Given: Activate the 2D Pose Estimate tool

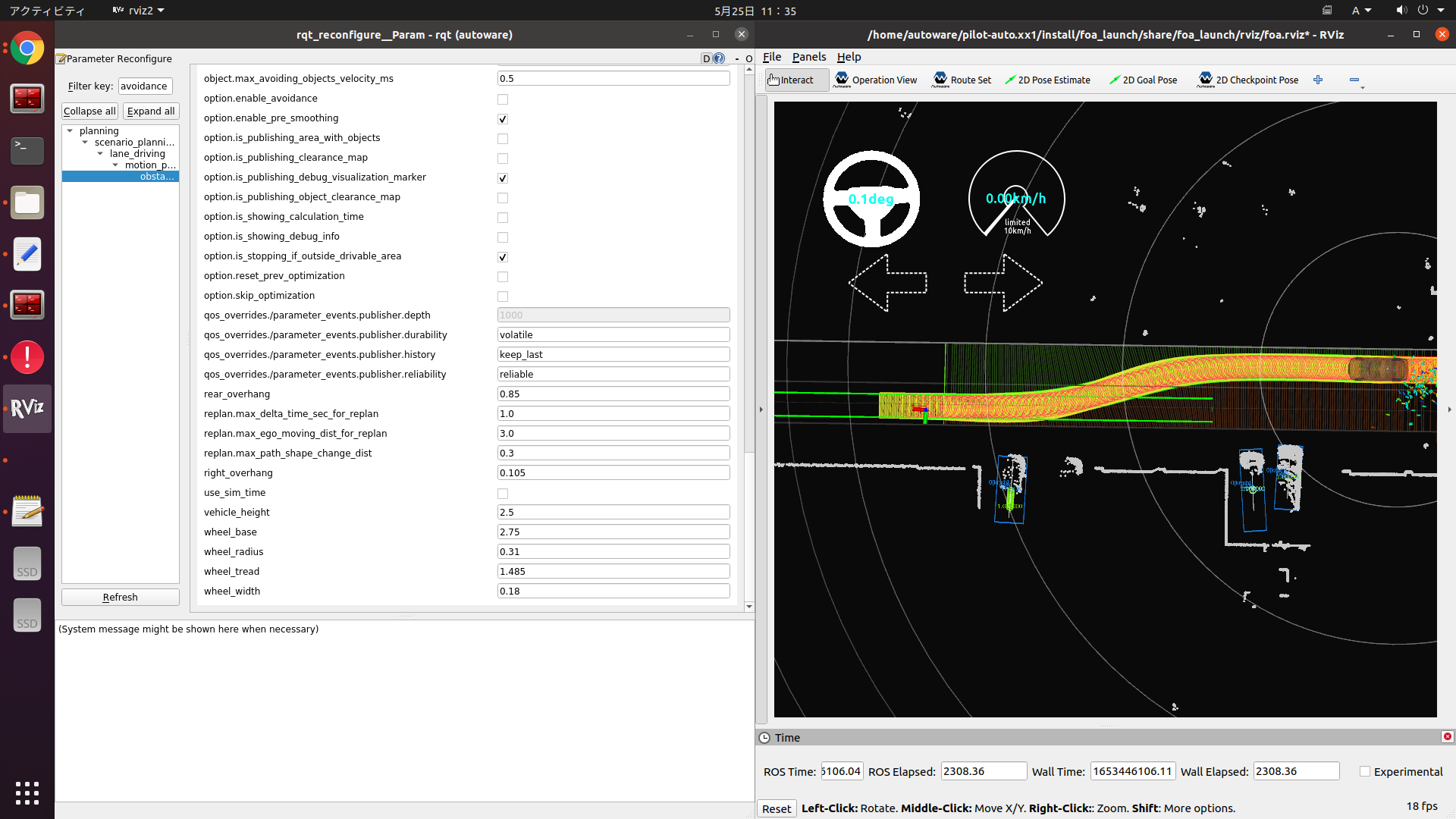Looking at the screenshot, I should pos(1047,80).
